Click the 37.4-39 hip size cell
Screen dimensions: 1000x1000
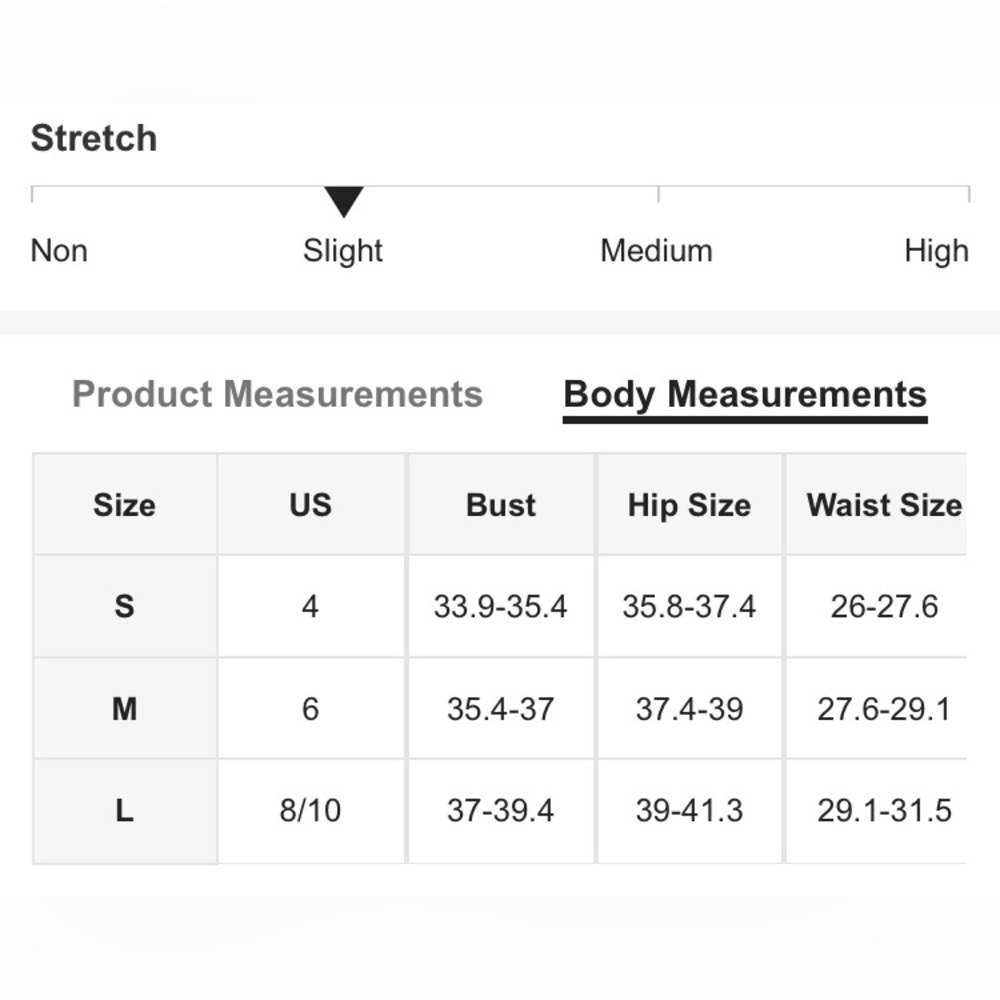(689, 709)
